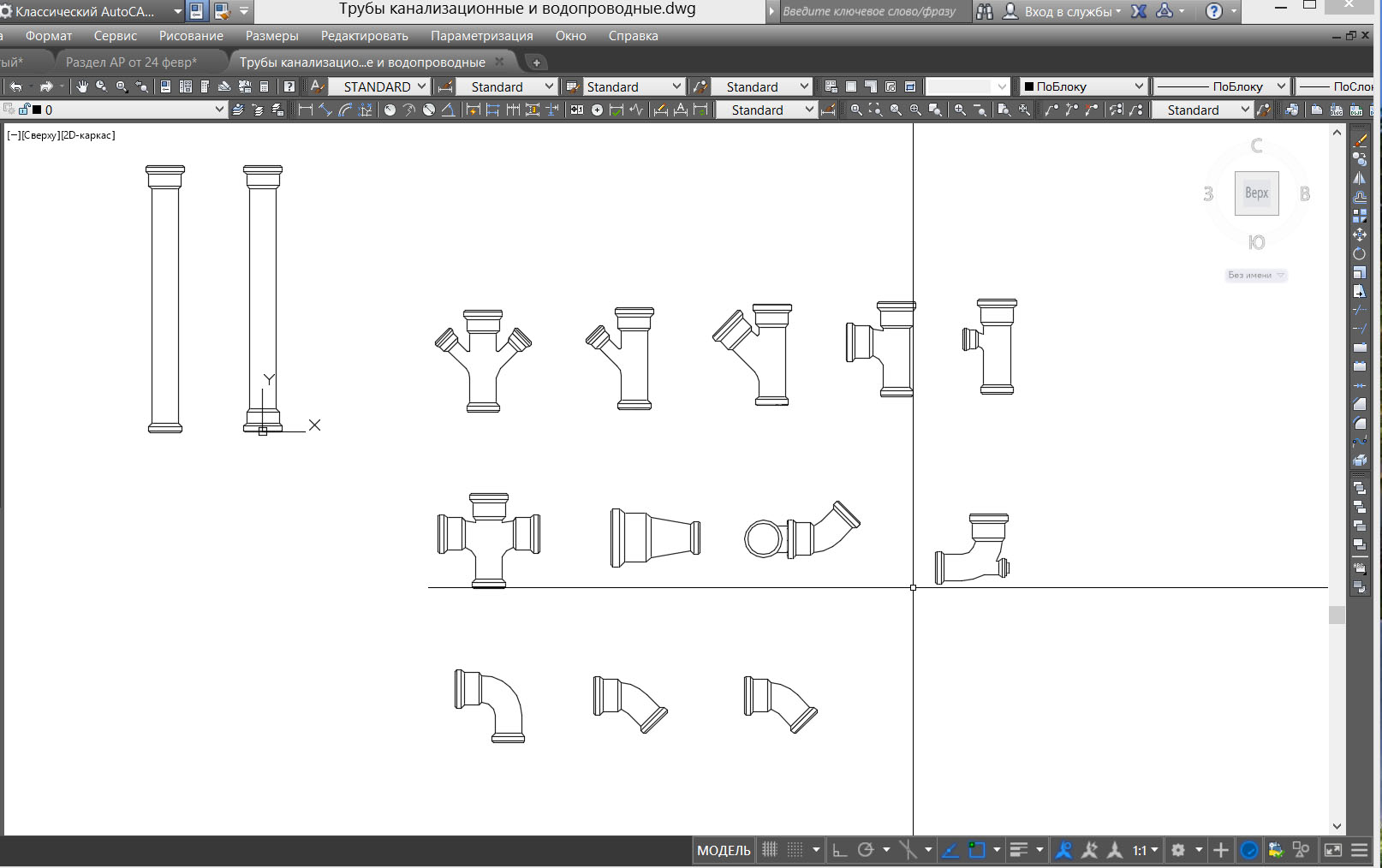Image resolution: width=1382 pixels, height=868 pixels.
Task: Start the Linear dimension tool
Action: click(306, 110)
